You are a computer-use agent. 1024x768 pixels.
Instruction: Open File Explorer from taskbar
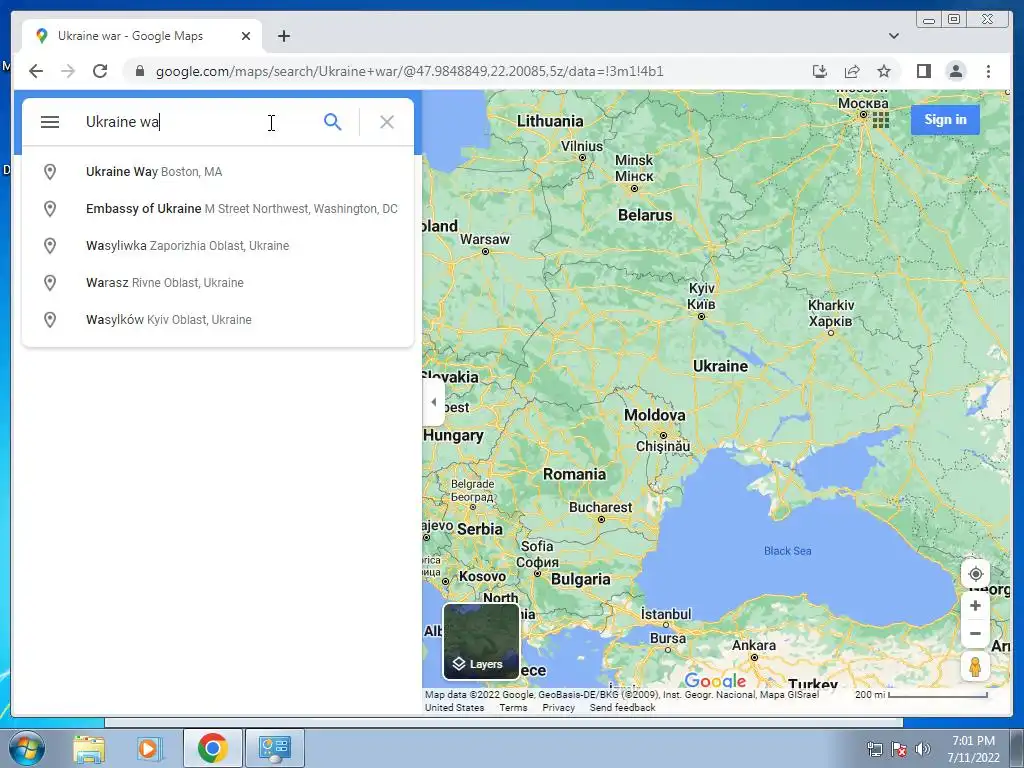click(89, 748)
